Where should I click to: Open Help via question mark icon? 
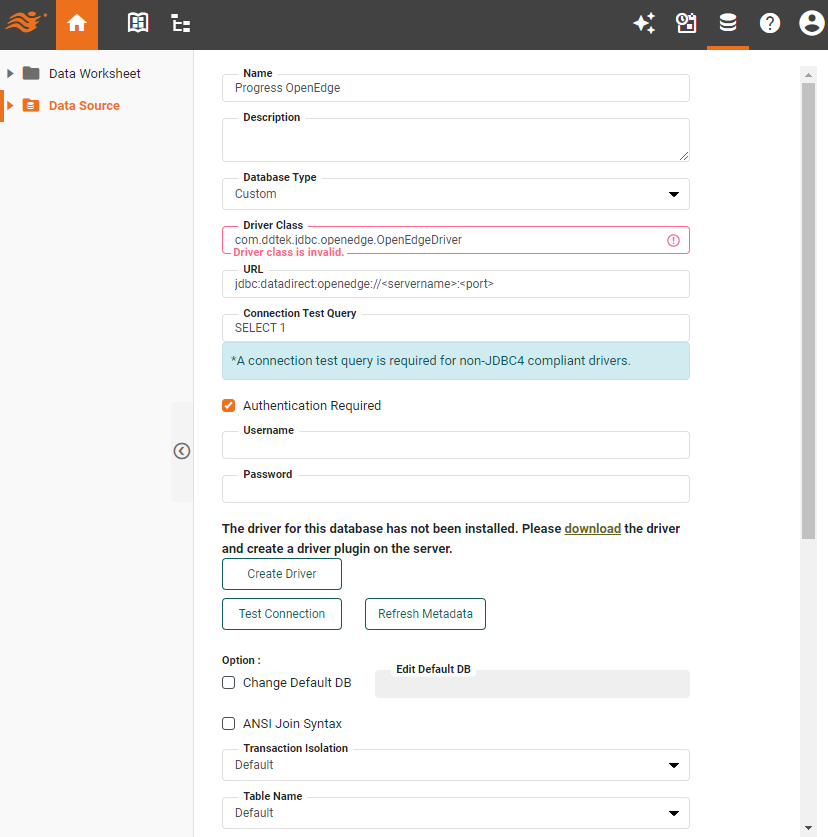[770, 23]
